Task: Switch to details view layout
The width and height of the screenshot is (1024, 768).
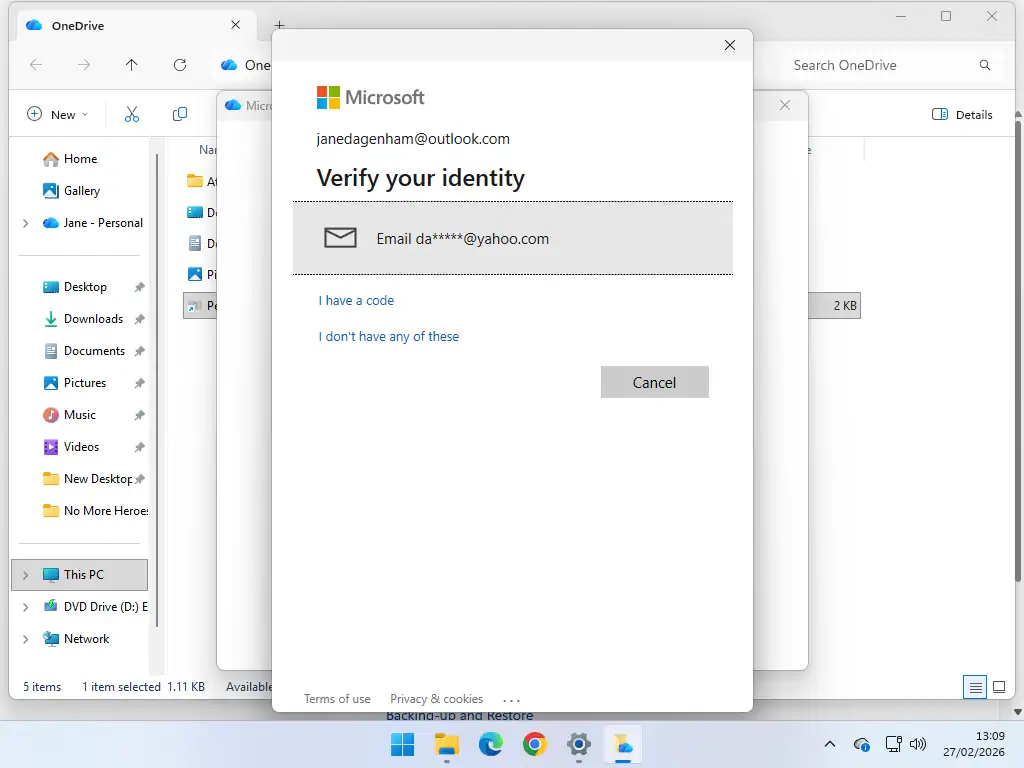Action: 975,687
